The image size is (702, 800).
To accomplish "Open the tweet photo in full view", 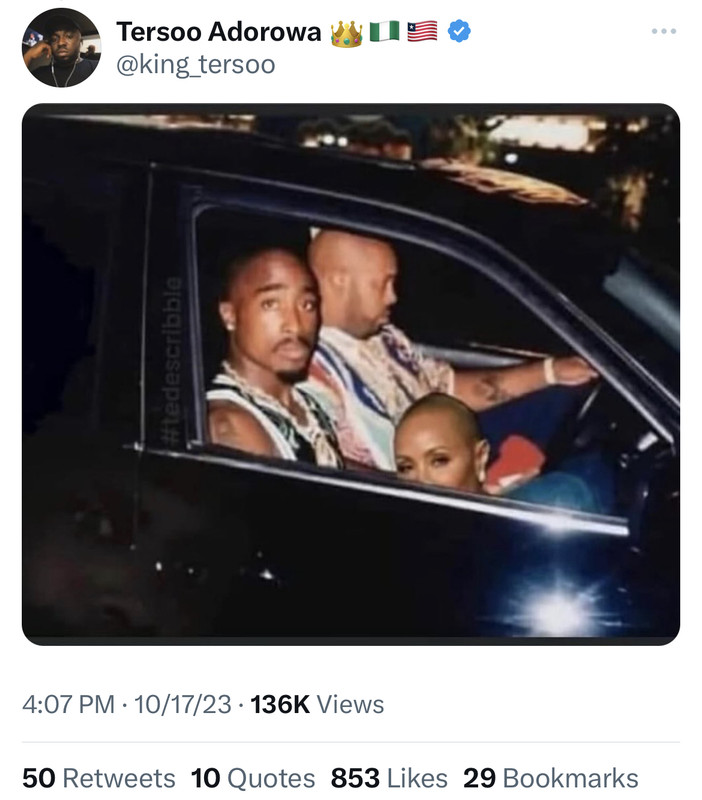I will point(350,374).
